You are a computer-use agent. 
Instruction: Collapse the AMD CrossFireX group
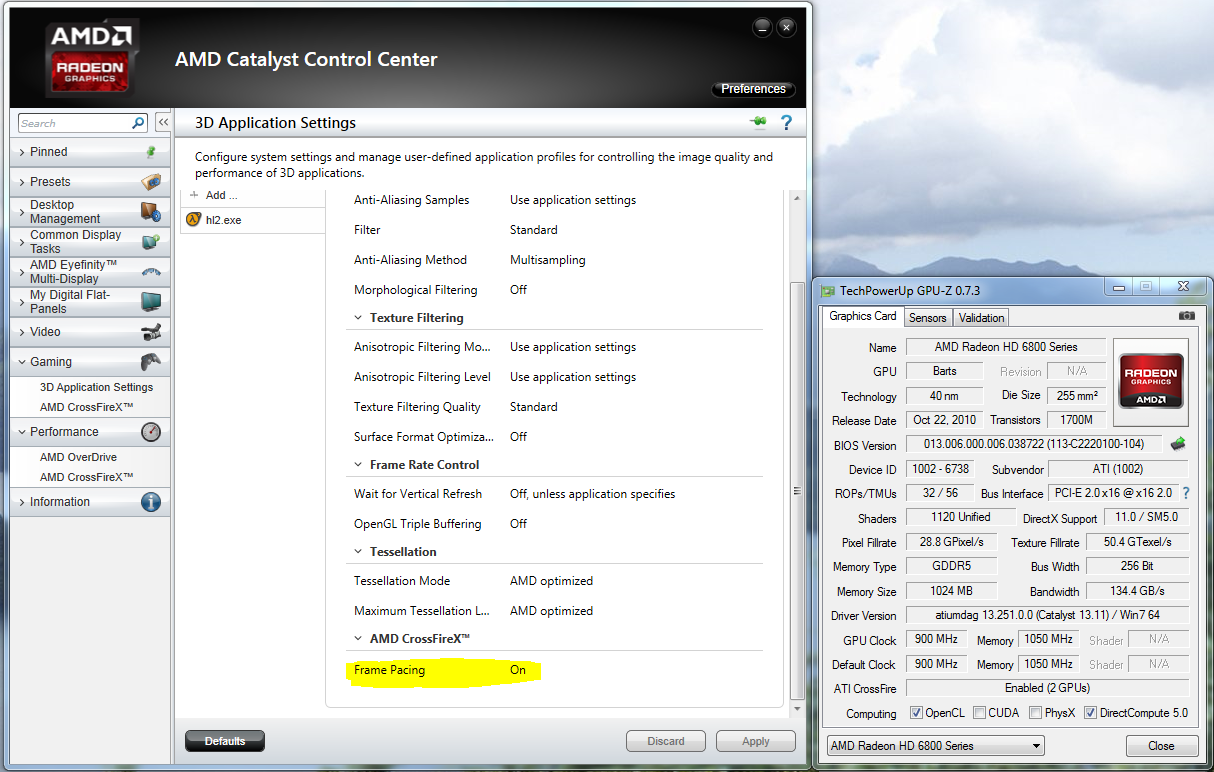359,638
